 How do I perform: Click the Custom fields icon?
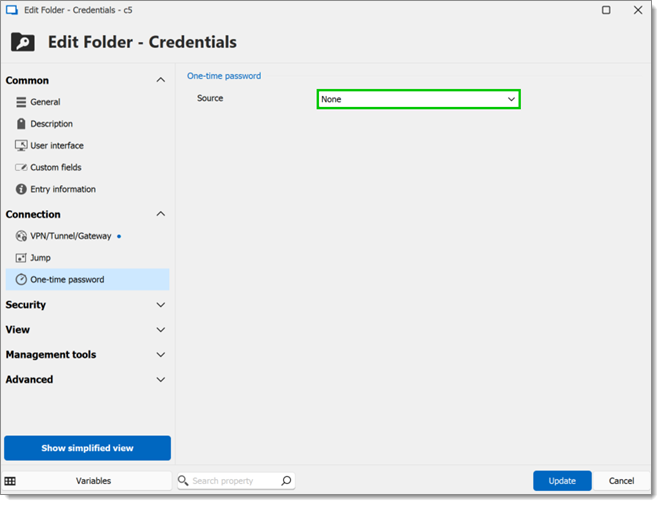click(21, 168)
